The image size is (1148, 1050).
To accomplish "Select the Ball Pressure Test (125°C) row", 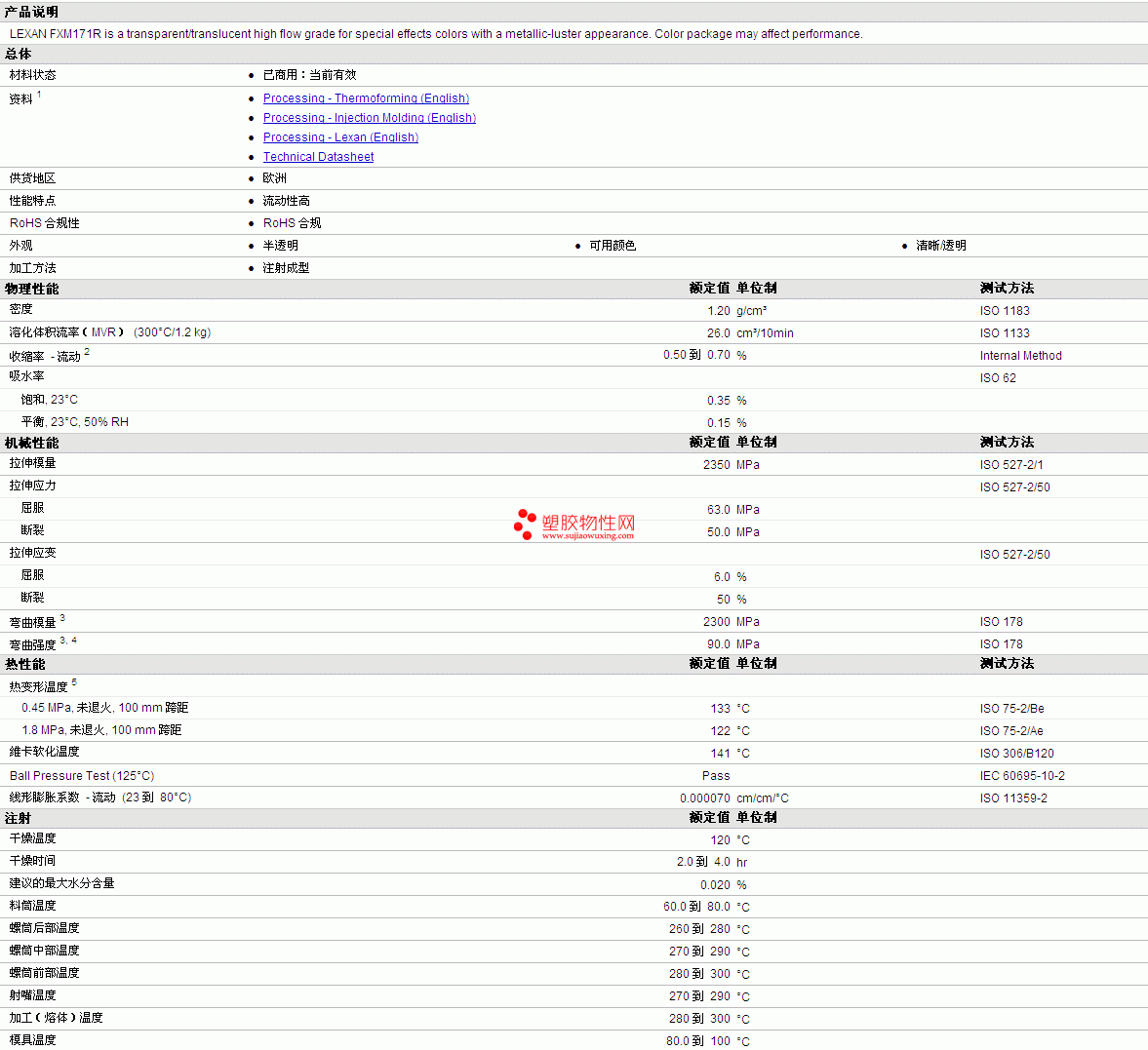I will pyautogui.click(x=574, y=776).
